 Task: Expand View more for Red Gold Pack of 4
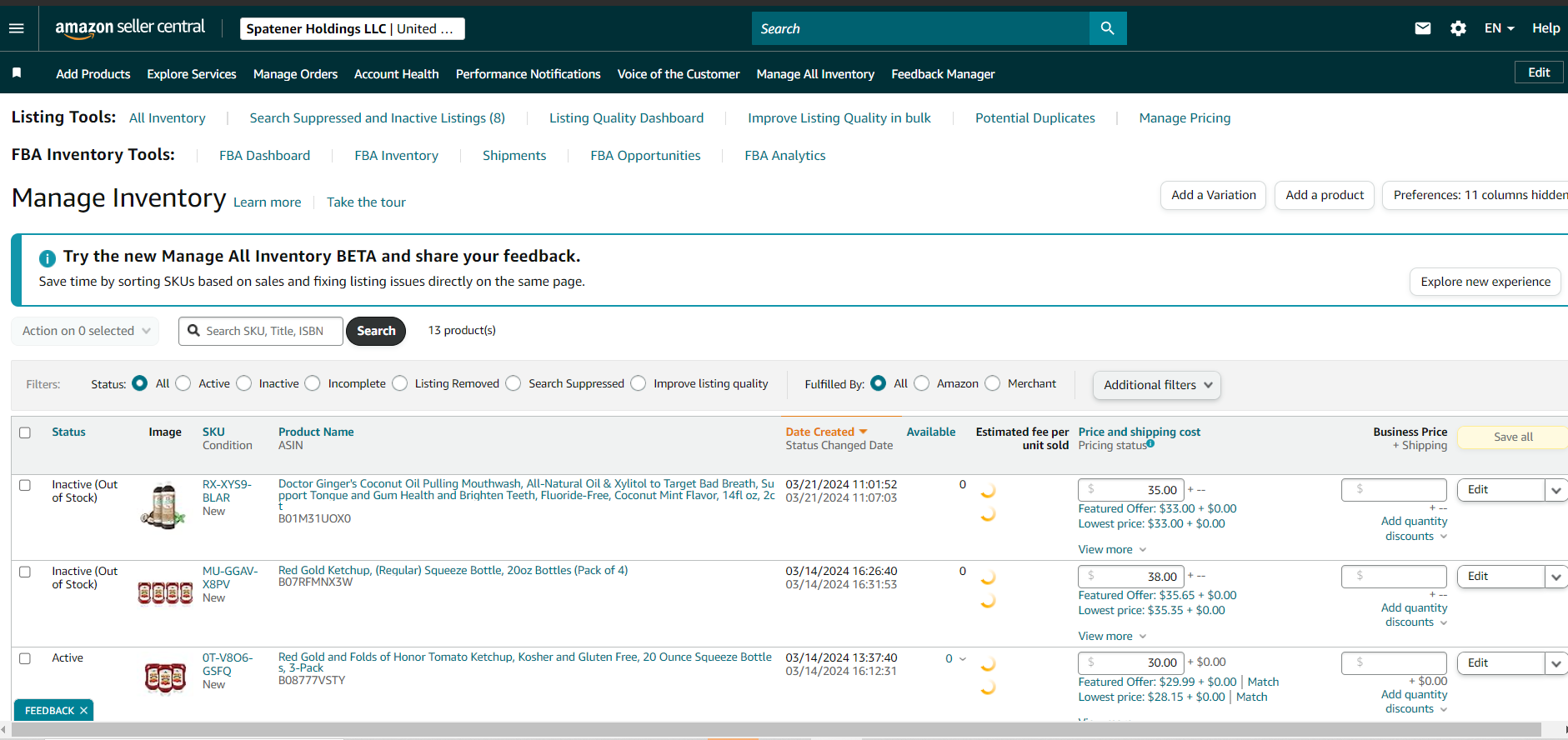coord(1112,636)
